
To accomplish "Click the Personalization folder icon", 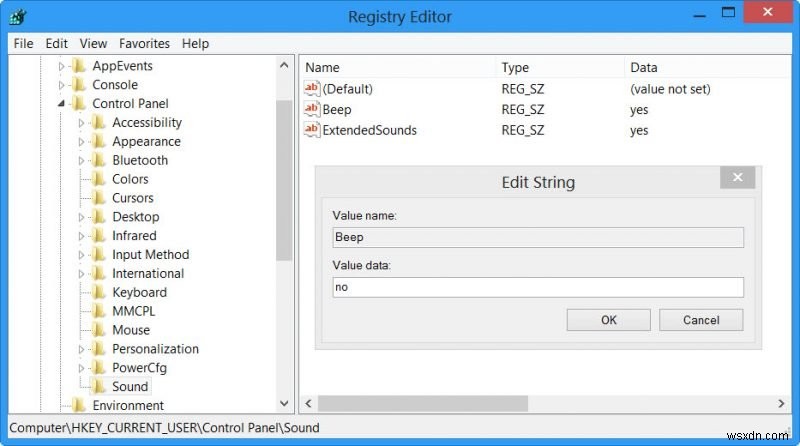I will coord(99,349).
